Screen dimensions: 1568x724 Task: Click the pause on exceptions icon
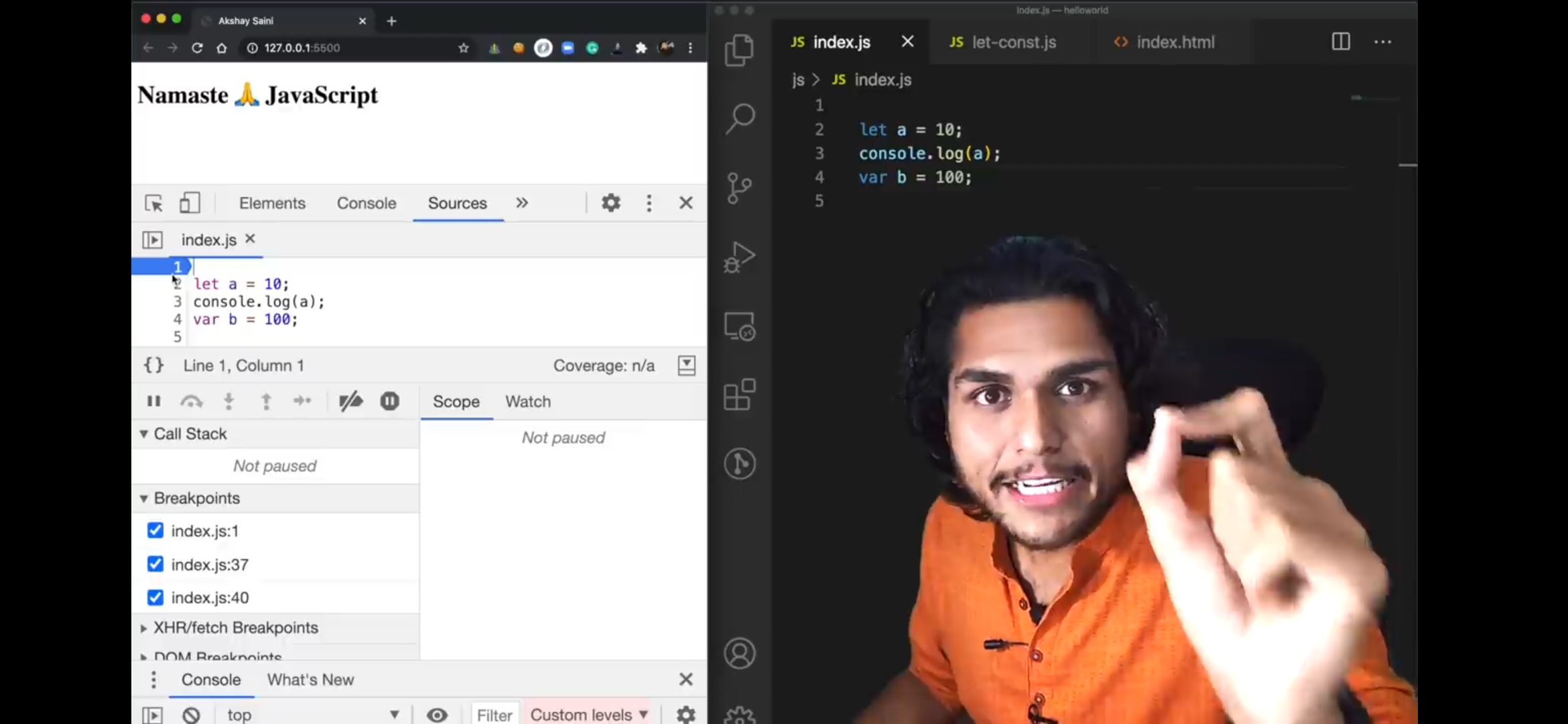(389, 401)
